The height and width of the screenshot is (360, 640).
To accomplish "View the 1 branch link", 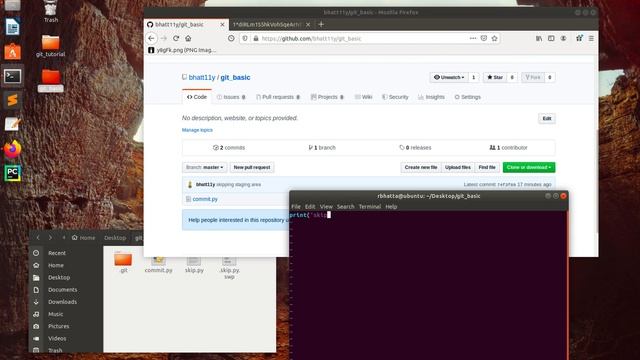I will pyautogui.click(x=322, y=148).
